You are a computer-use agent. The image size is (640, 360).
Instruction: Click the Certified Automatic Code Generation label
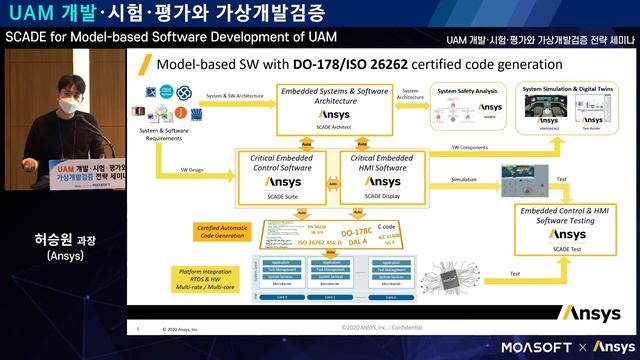click(222, 232)
